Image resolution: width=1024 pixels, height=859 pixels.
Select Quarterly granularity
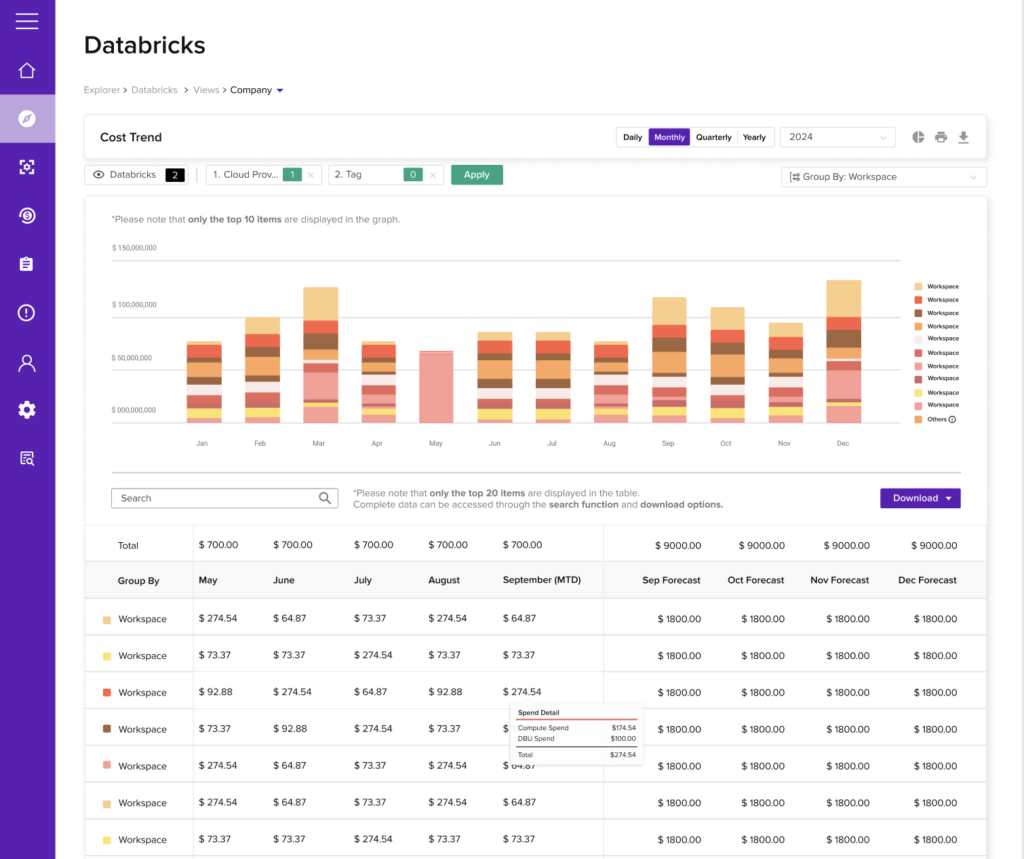point(714,137)
